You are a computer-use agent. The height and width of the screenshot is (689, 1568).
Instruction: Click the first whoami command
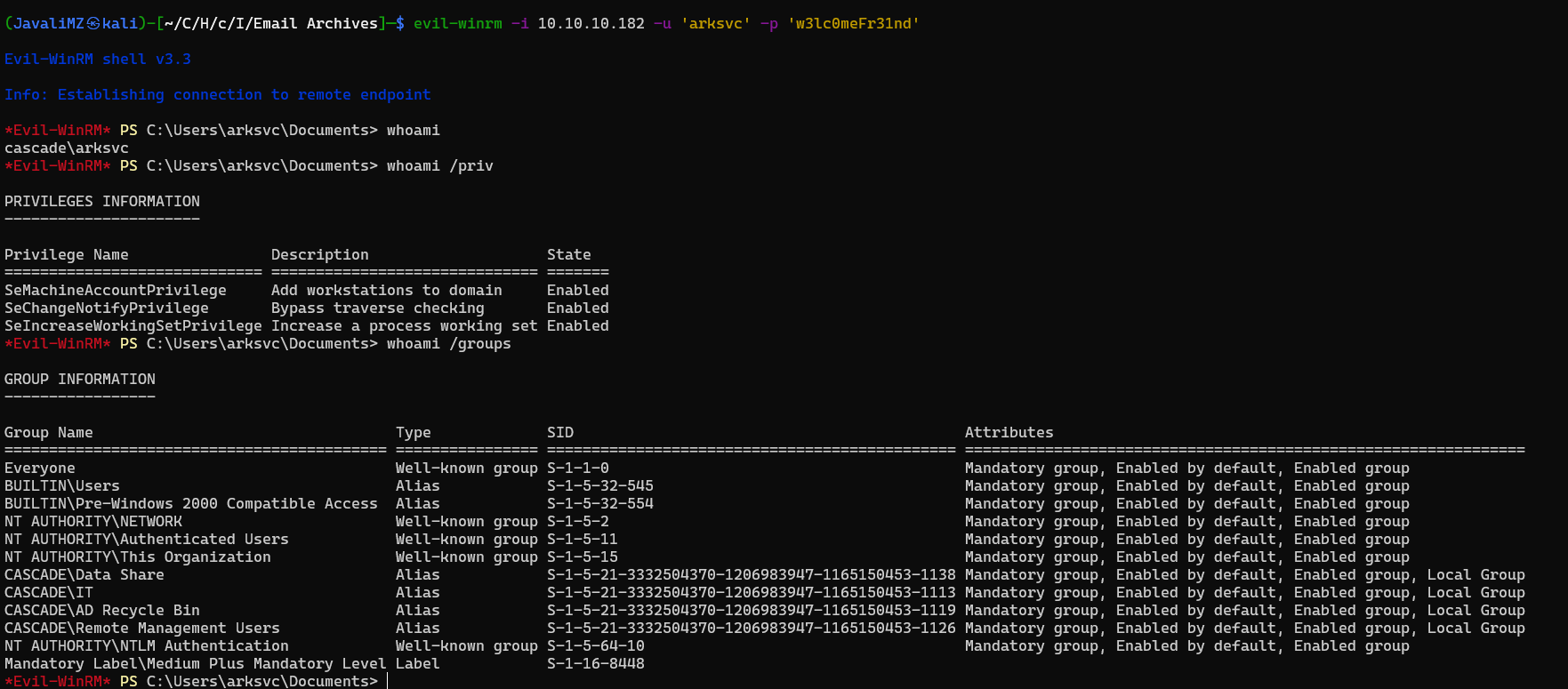(414, 130)
